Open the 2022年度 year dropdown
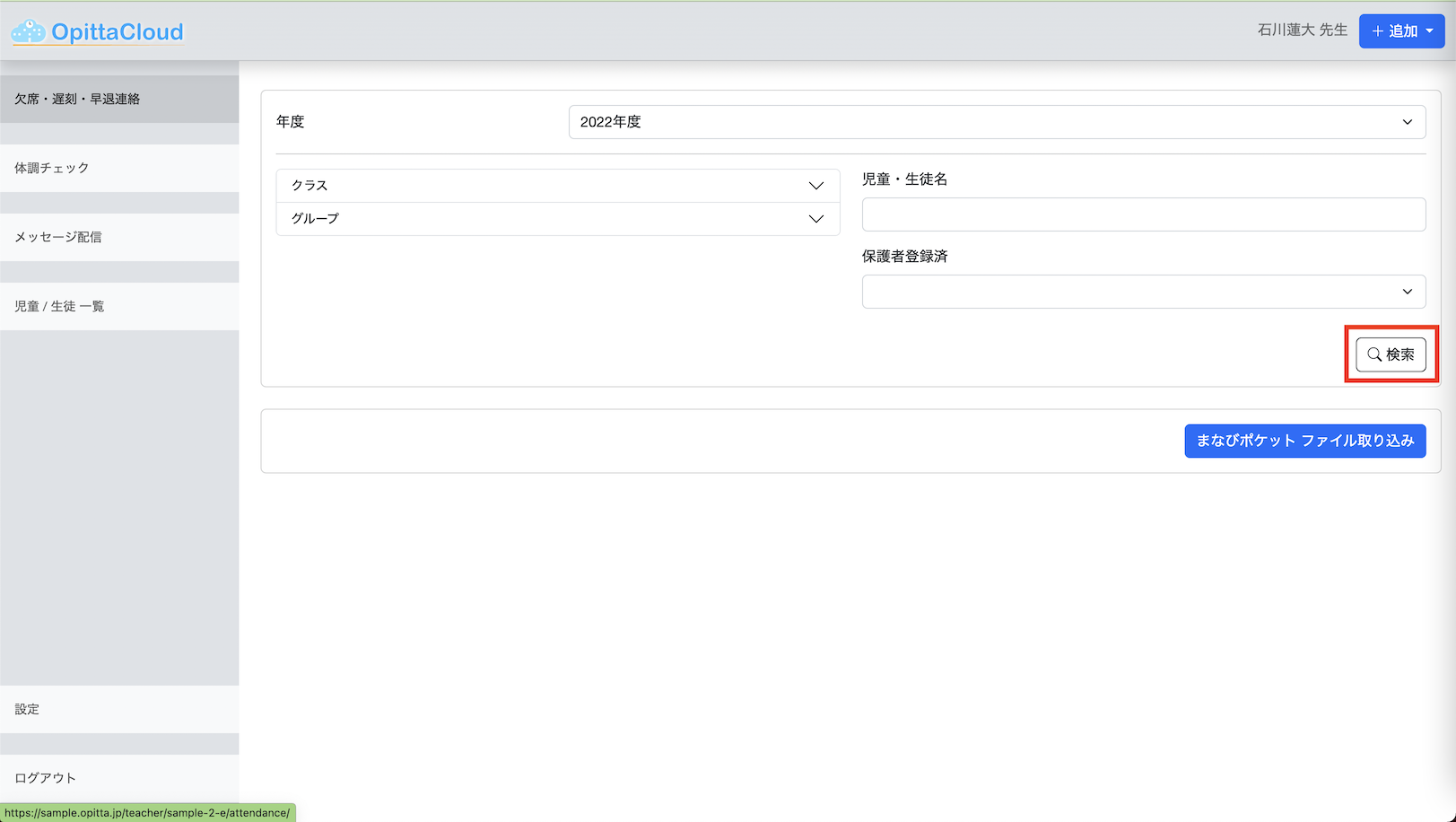This screenshot has width=1456, height=822. coord(997,122)
